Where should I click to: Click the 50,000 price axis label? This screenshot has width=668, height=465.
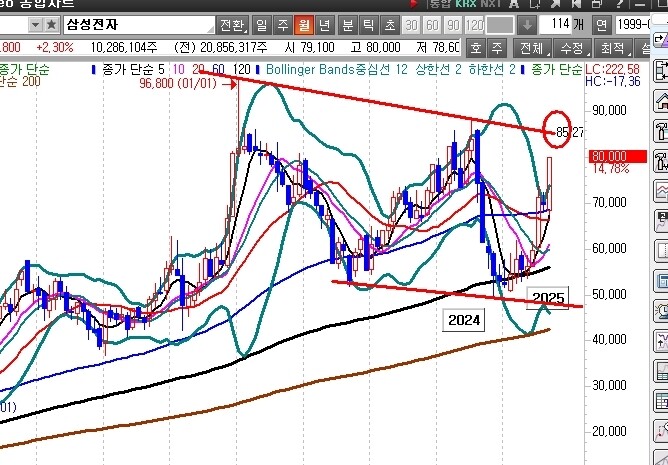[x=610, y=294]
